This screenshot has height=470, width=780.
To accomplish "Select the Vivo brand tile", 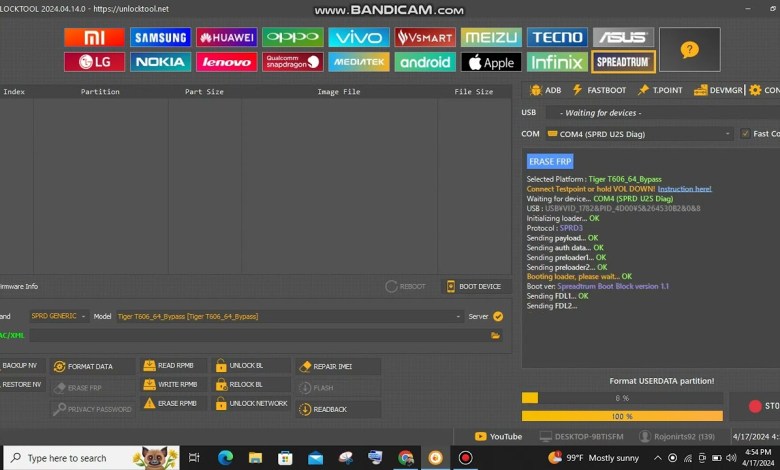I will [358, 37].
